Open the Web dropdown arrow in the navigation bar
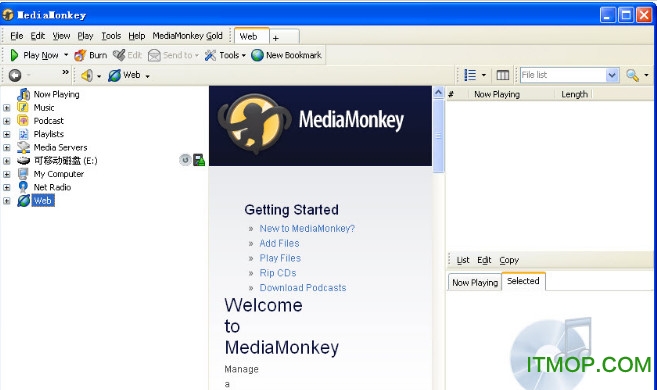 coord(147,76)
